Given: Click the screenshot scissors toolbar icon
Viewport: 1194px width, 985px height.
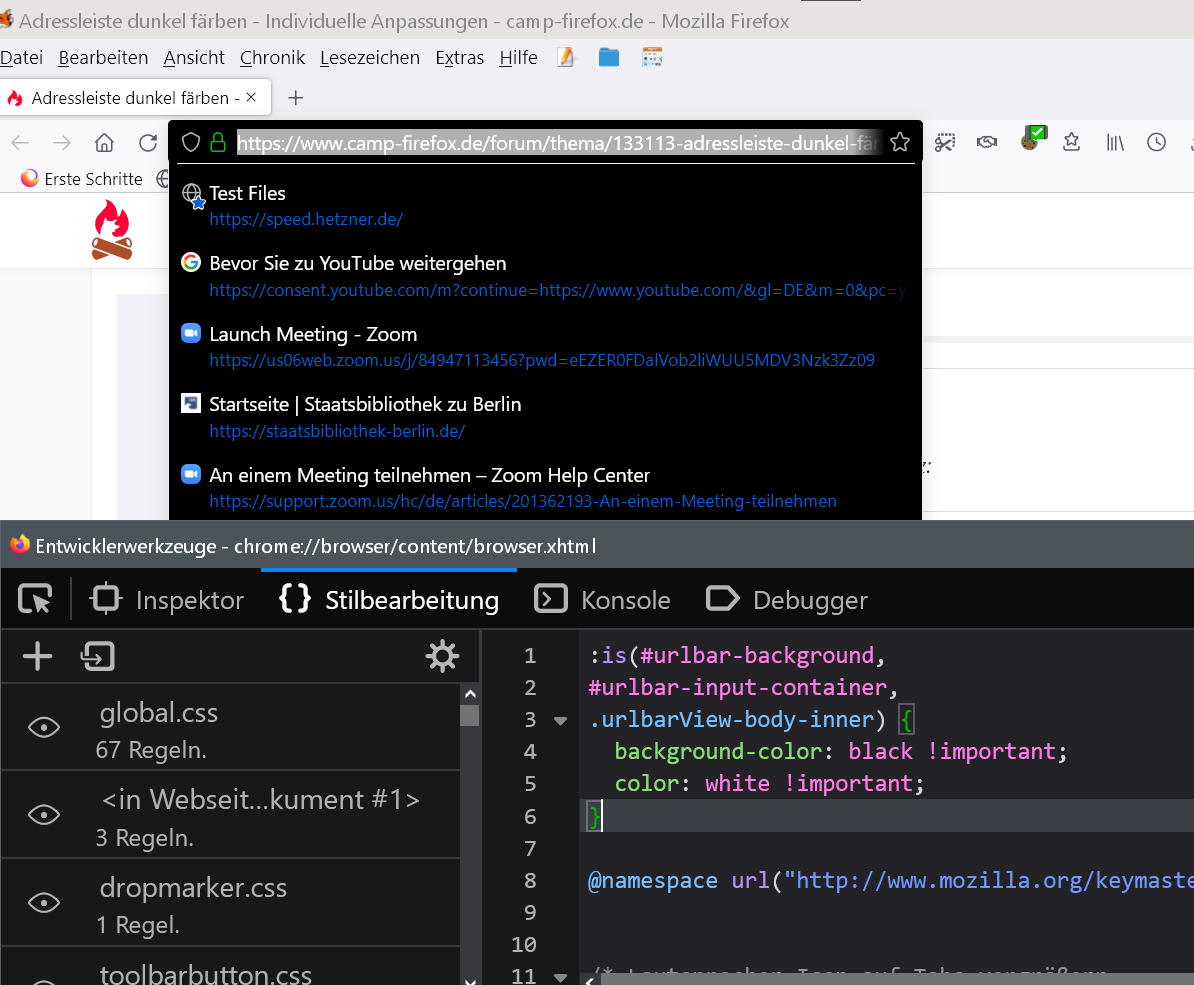Looking at the screenshot, I should 945,143.
